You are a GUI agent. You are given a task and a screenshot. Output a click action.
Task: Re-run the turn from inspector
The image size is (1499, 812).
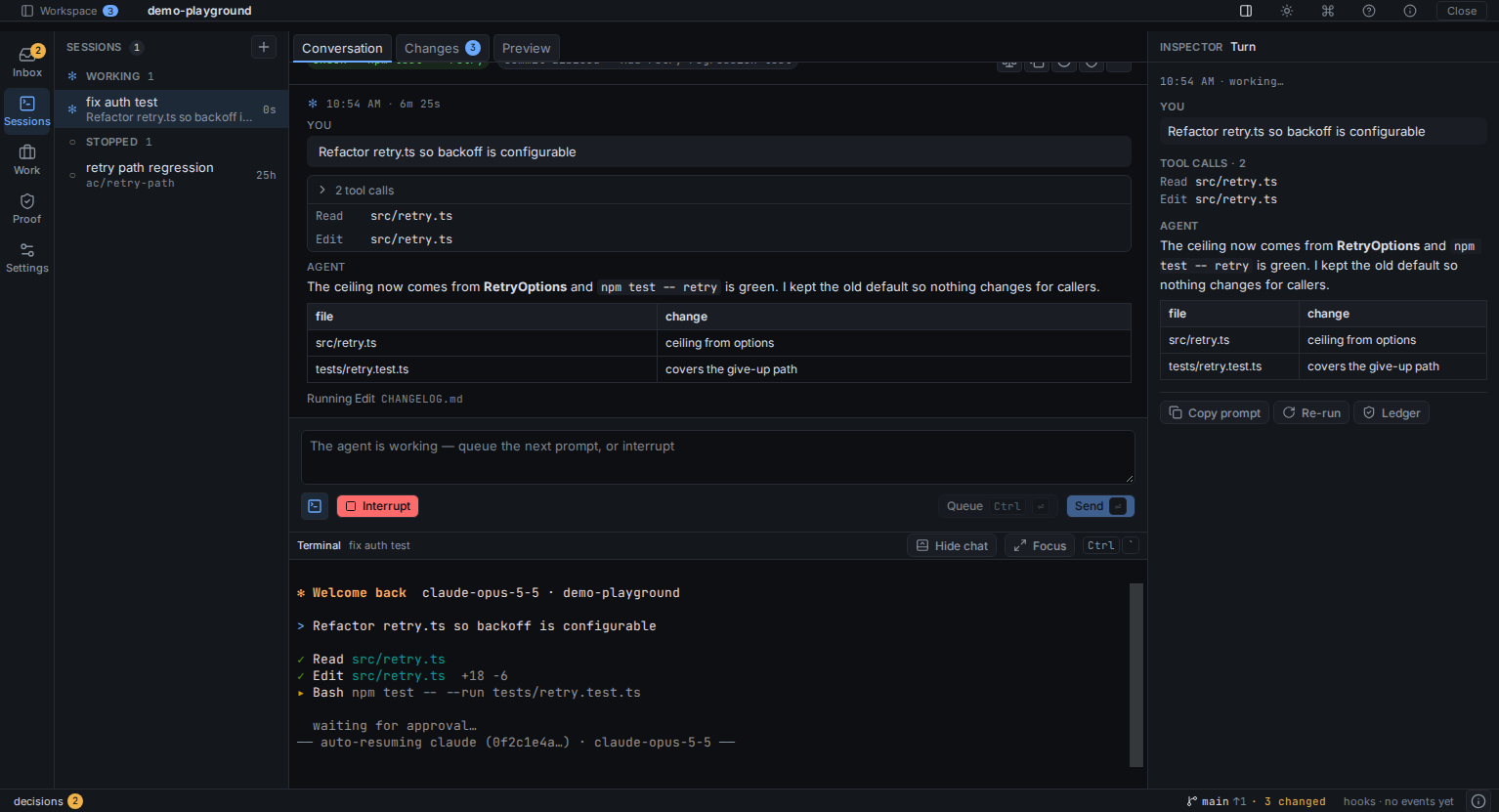[1311, 412]
